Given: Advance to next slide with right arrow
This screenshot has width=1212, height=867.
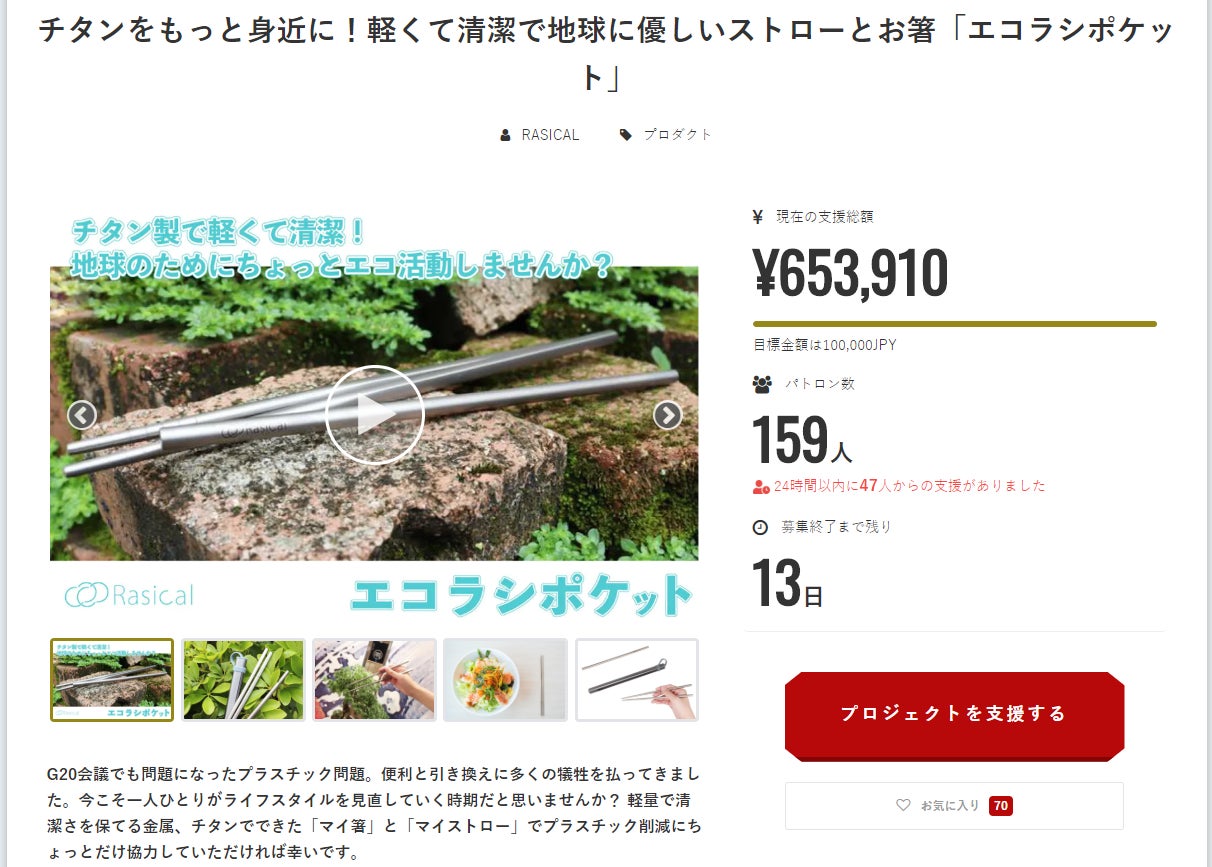Looking at the screenshot, I should (667, 415).
